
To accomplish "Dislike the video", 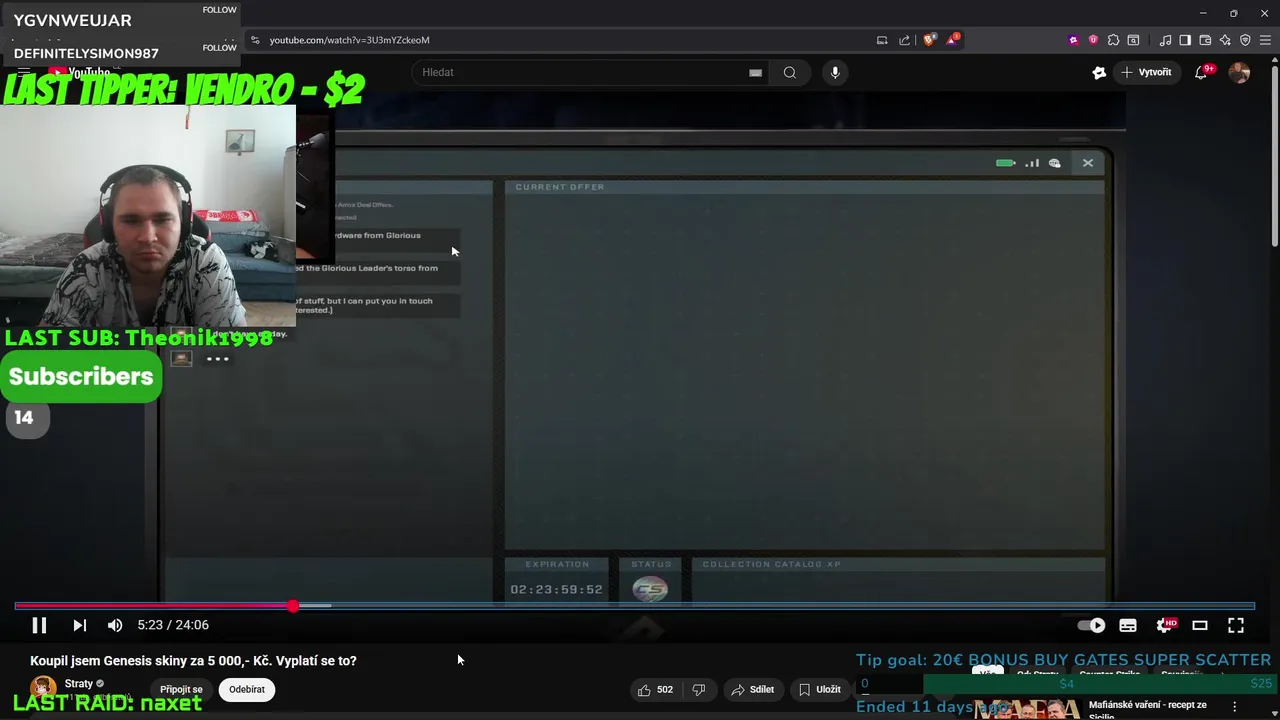I will coord(699,689).
